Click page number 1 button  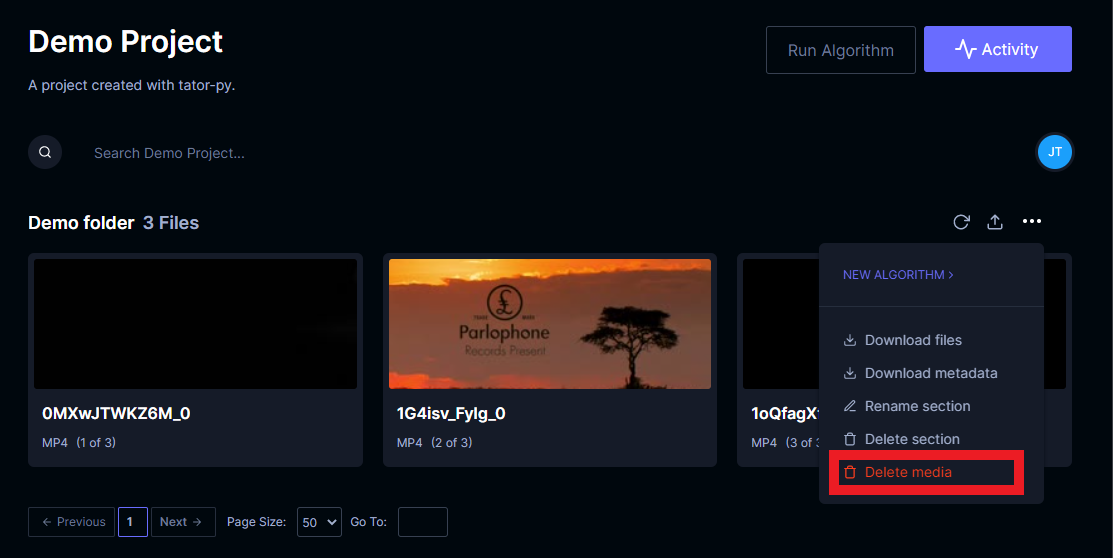pyautogui.click(x=133, y=522)
